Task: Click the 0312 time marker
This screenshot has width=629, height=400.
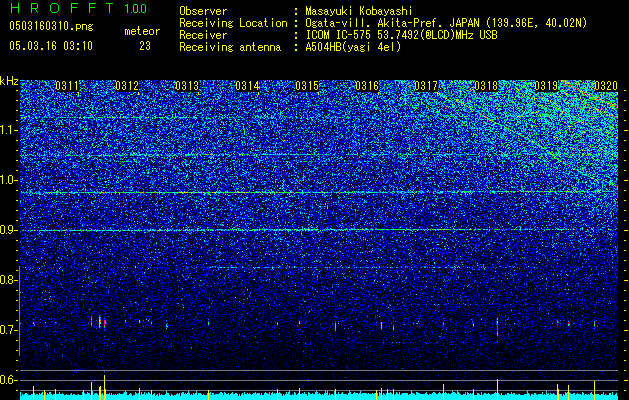Action: pyautogui.click(x=127, y=86)
